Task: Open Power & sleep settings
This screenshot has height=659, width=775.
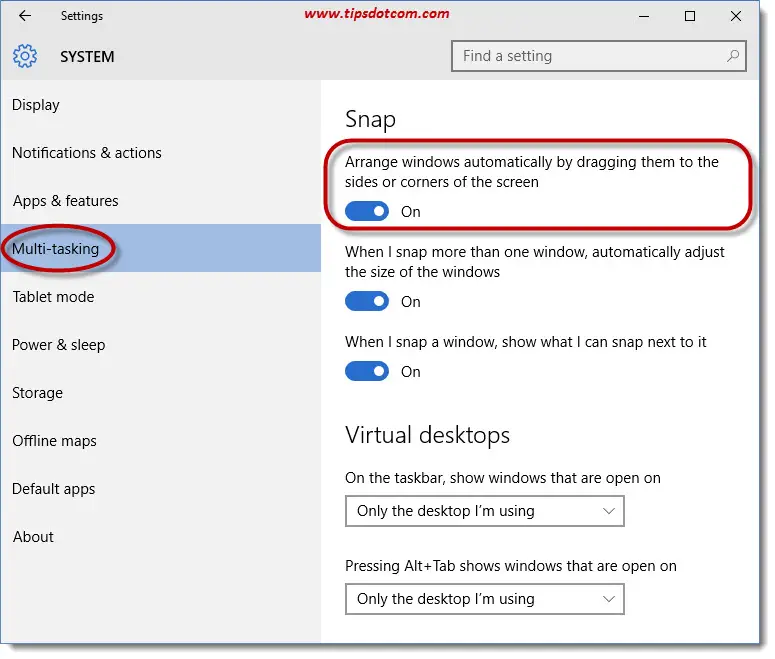Action: click(161, 345)
